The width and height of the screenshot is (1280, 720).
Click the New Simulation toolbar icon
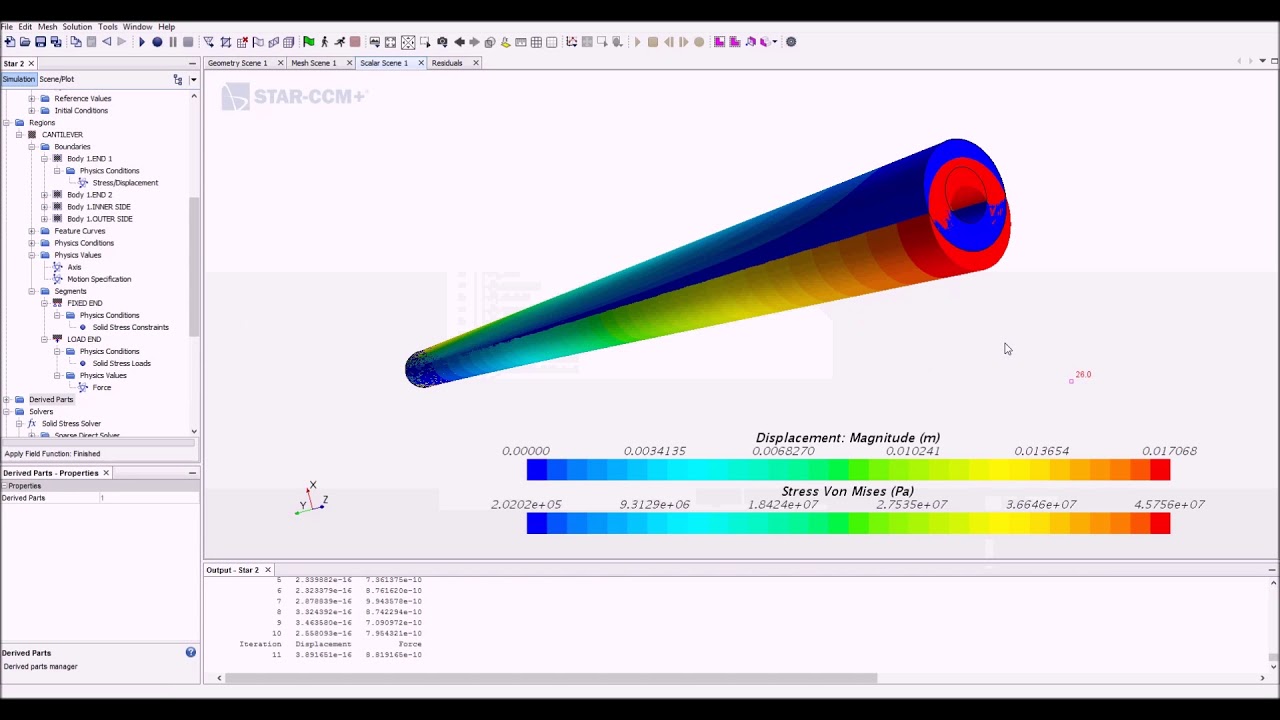point(10,42)
